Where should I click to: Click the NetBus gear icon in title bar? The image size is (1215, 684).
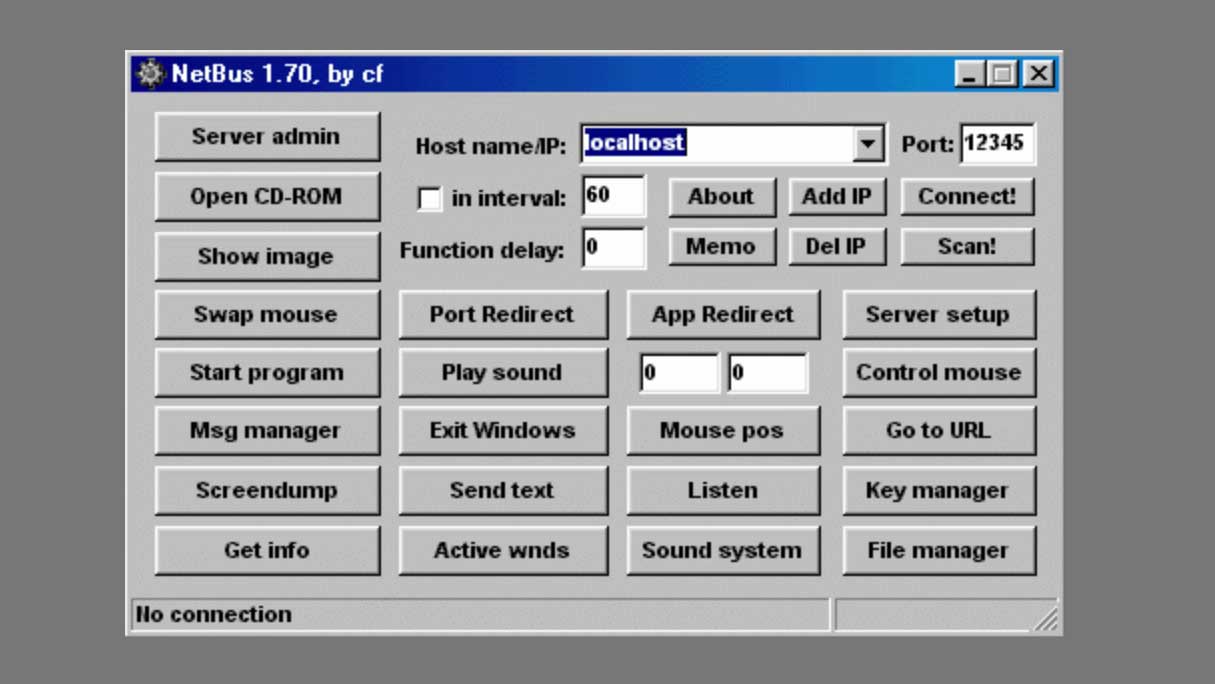point(150,74)
